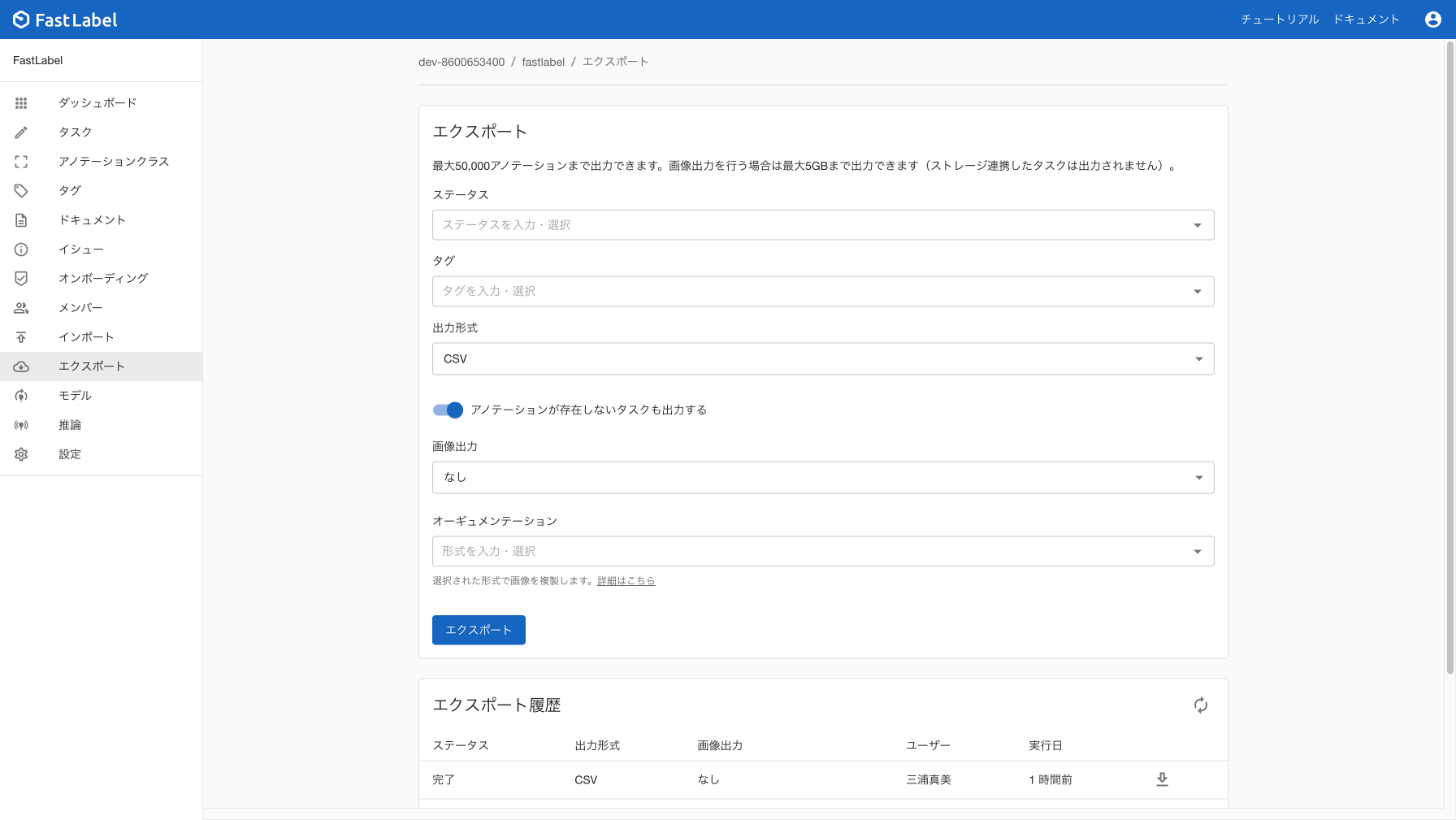The width and height of the screenshot is (1456, 820).
Task: Click the annotation class bracket icon
Action: tap(21, 162)
